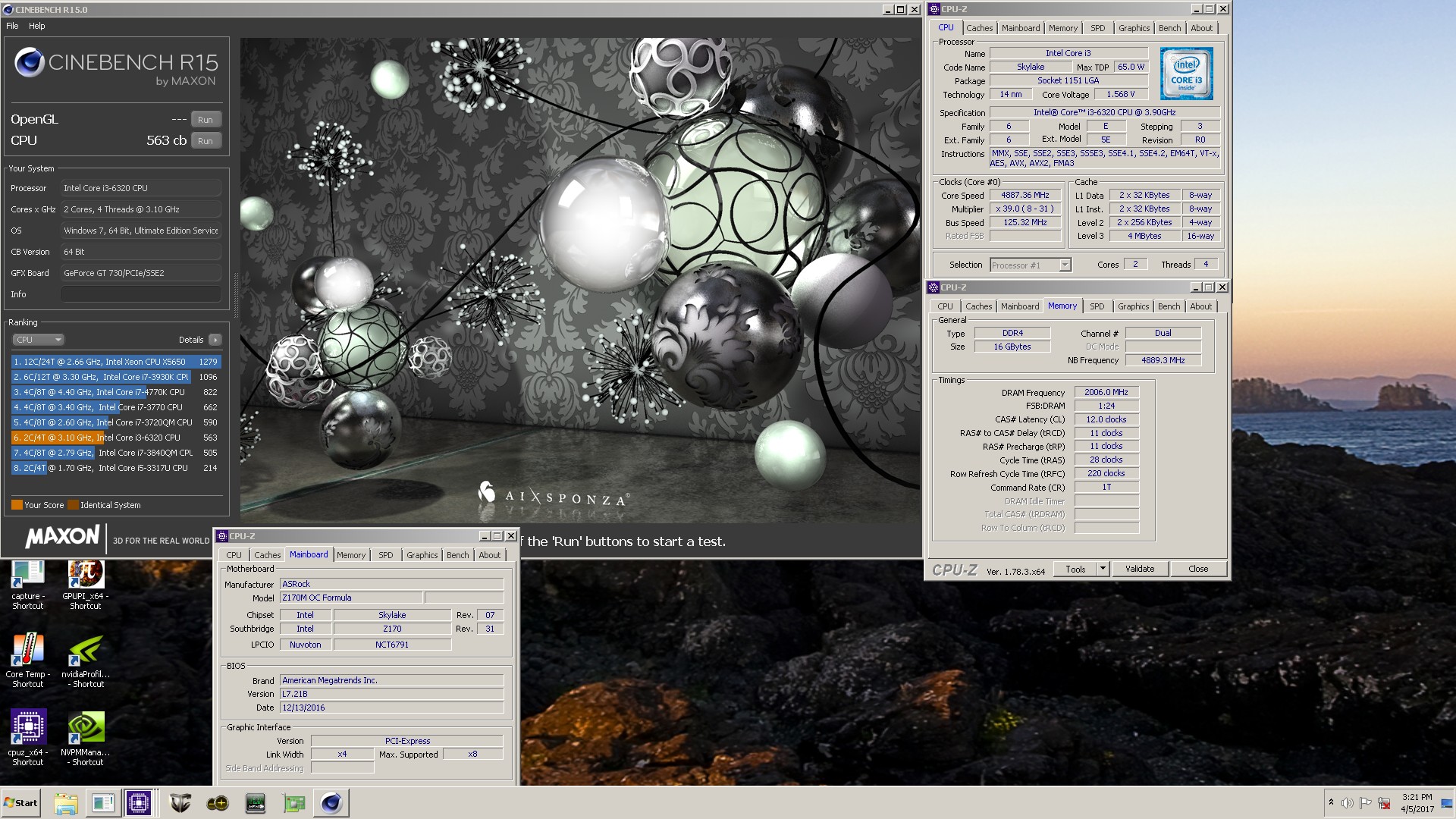
Task: Open the round yellow-black taskbar icon
Action: coord(218,803)
